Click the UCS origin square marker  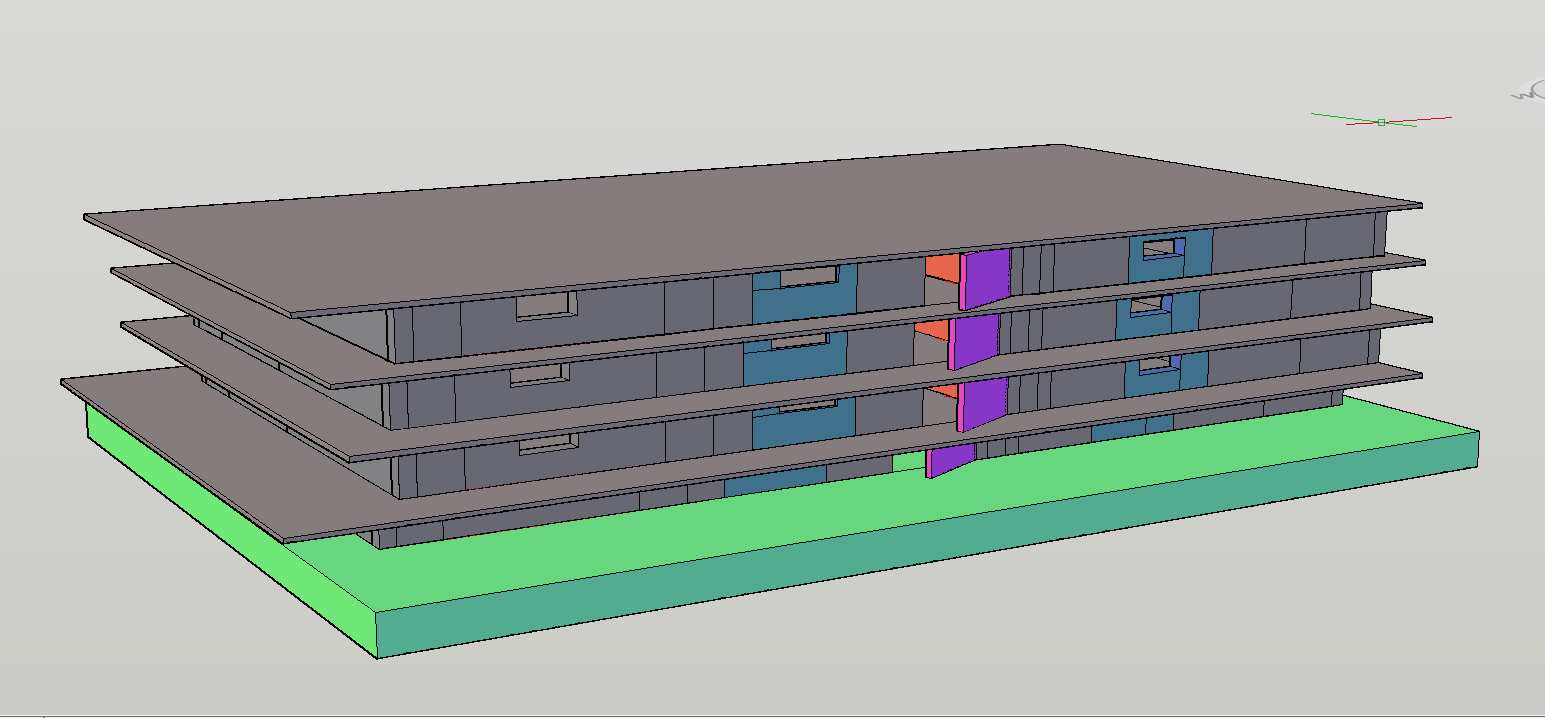click(1381, 122)
